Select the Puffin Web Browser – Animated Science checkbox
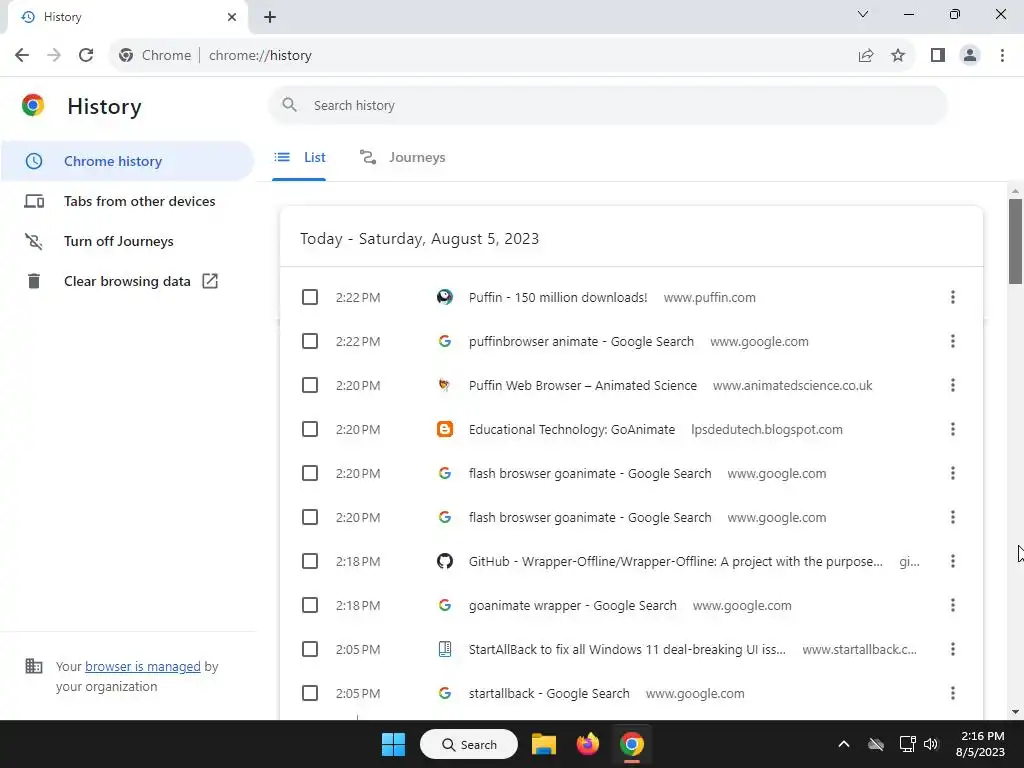Viewport: 1024px width, 768px height. tap(310, 386)
